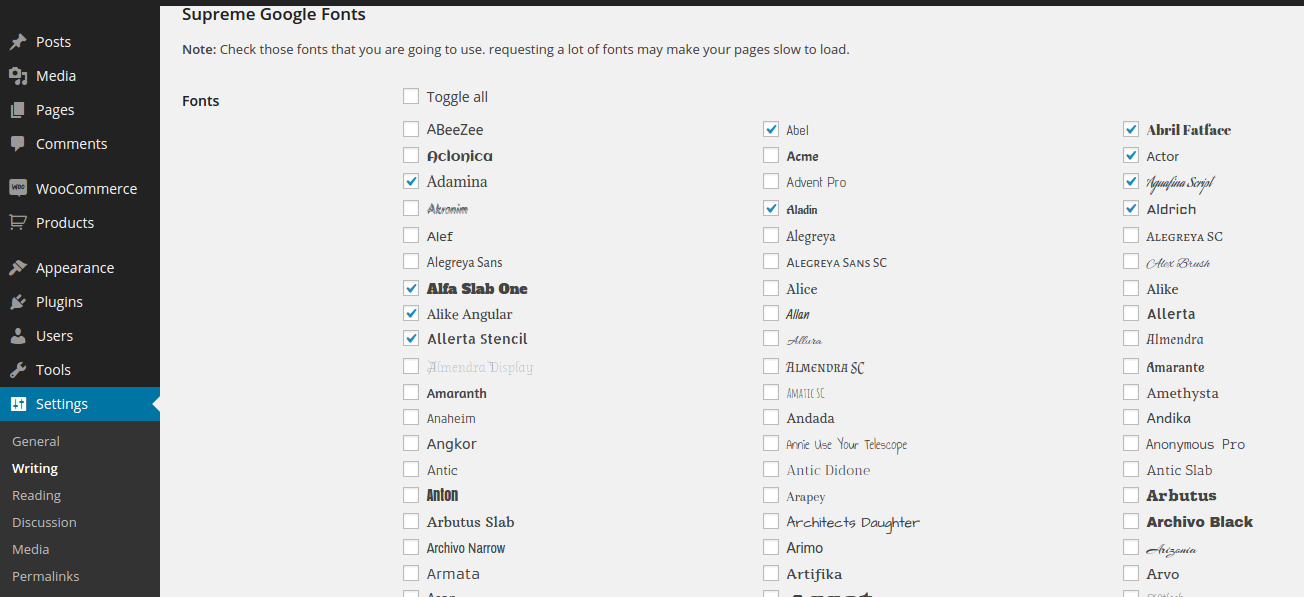Open the Permalinks settings submenu
Screen dimensions: 1304x597
point(46,576)
